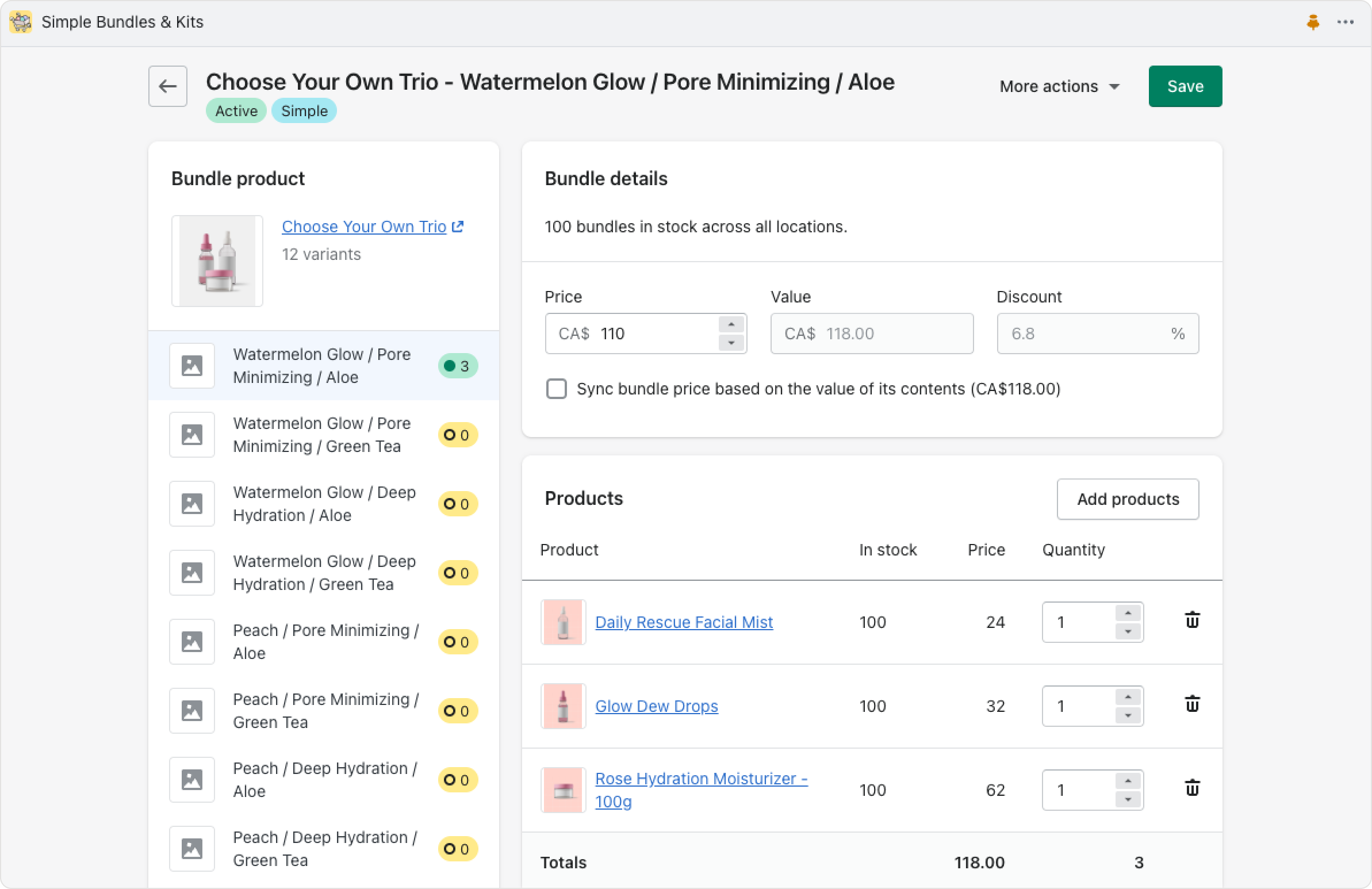Click the green Save button

1185,86
